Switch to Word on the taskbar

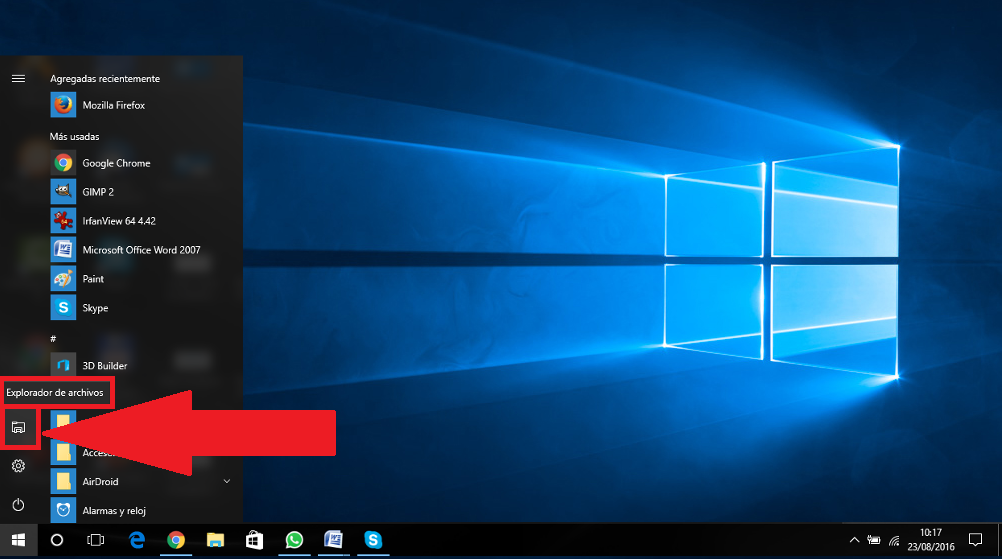(x=333, y=540)
